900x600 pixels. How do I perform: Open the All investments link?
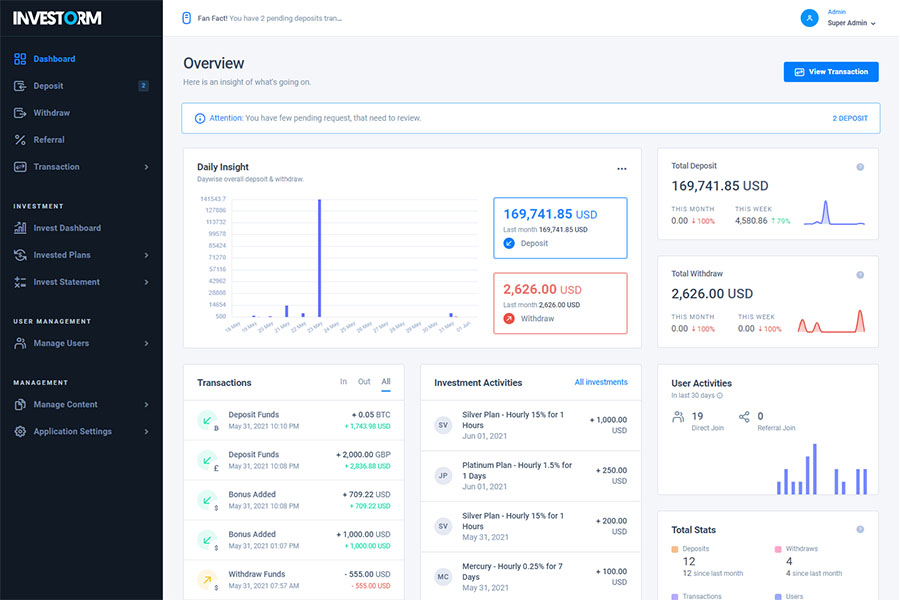pyautogui.click(x=600, y=382)
